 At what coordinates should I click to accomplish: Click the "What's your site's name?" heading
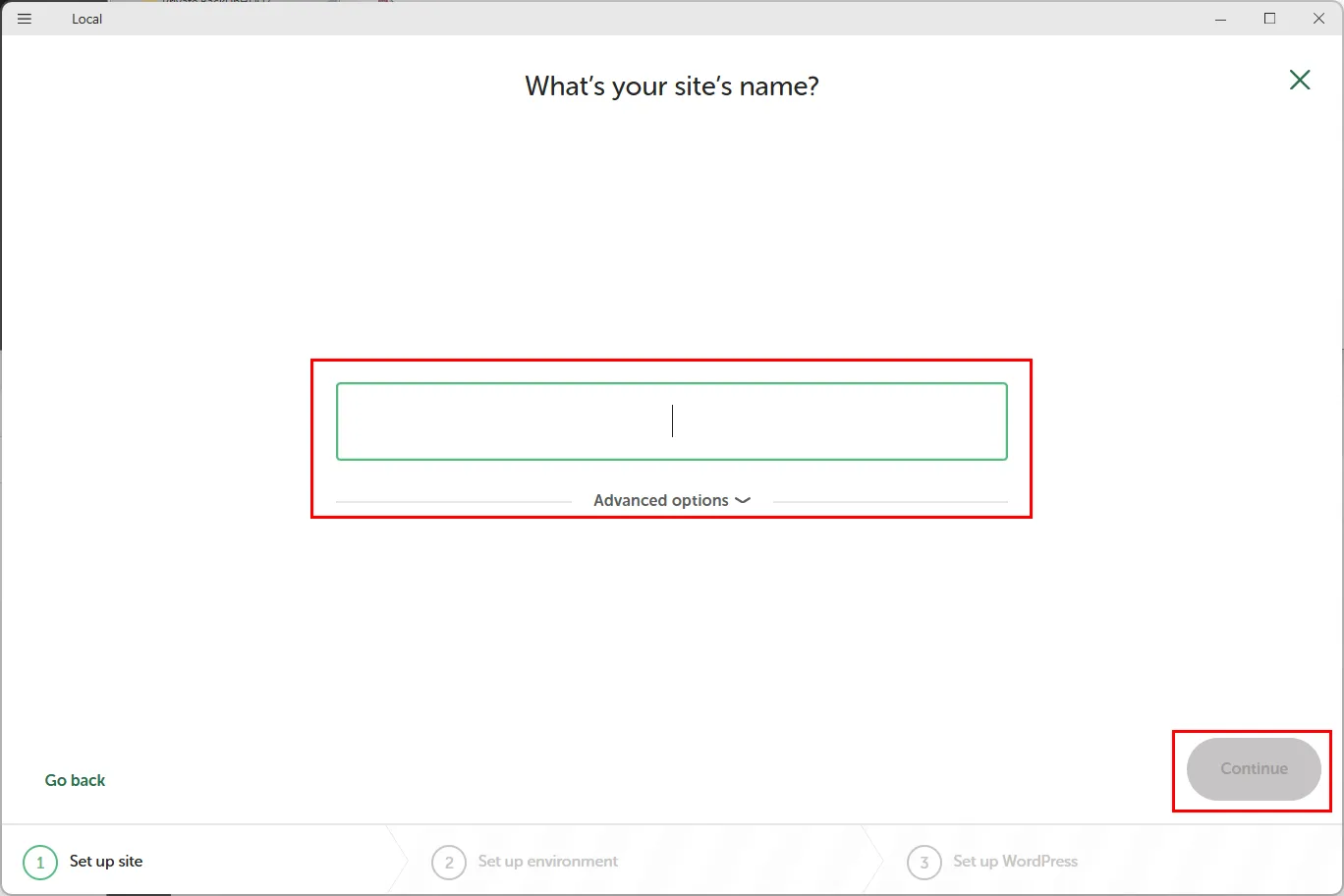[672, 86]
